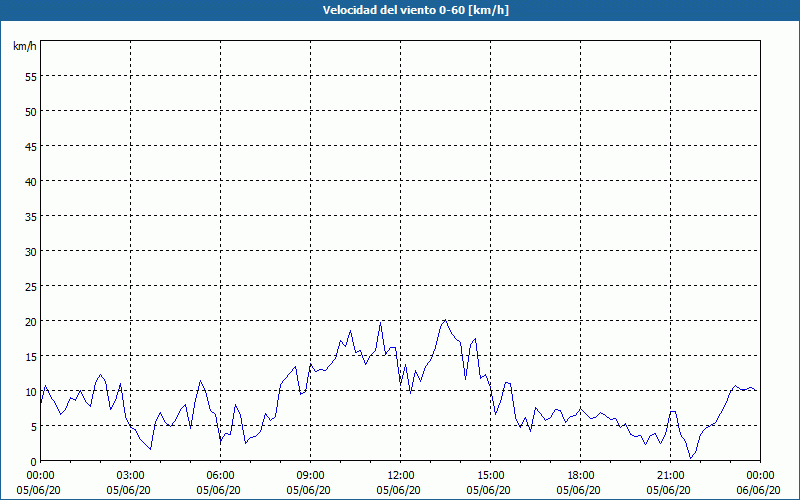Viewport: 800px width, 500px height.
Task: Click the 03:00 time label on x-axis
Action: (131, 476)
